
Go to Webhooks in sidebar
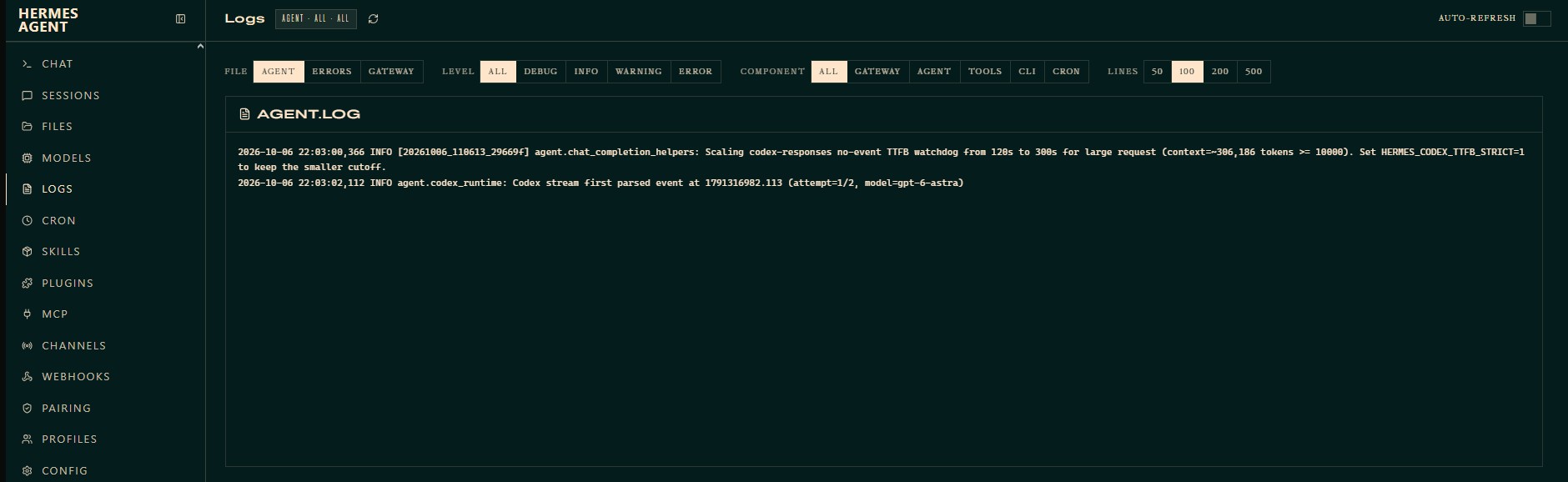point(106,377)
